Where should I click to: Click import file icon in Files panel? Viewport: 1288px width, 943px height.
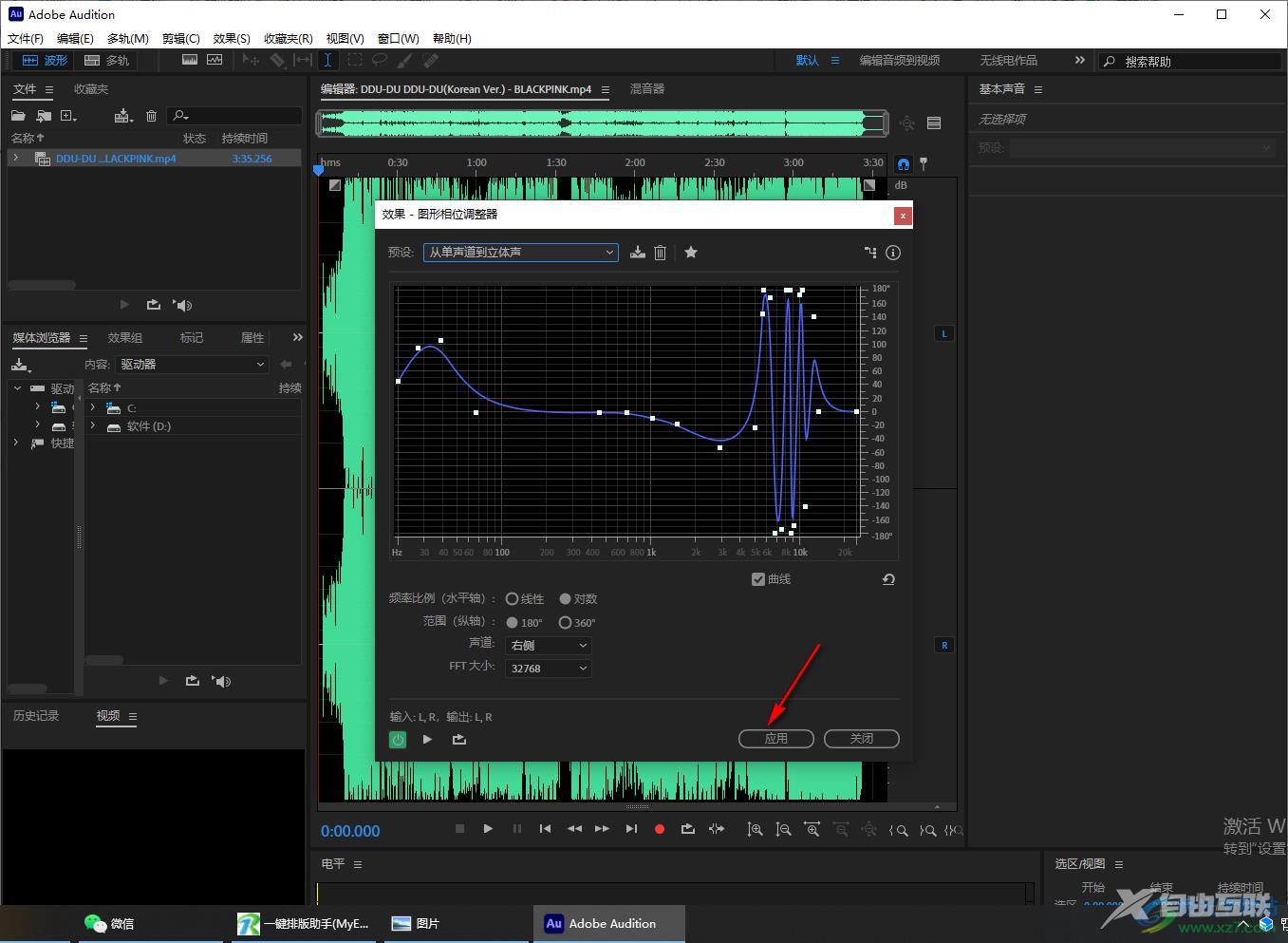44,116
